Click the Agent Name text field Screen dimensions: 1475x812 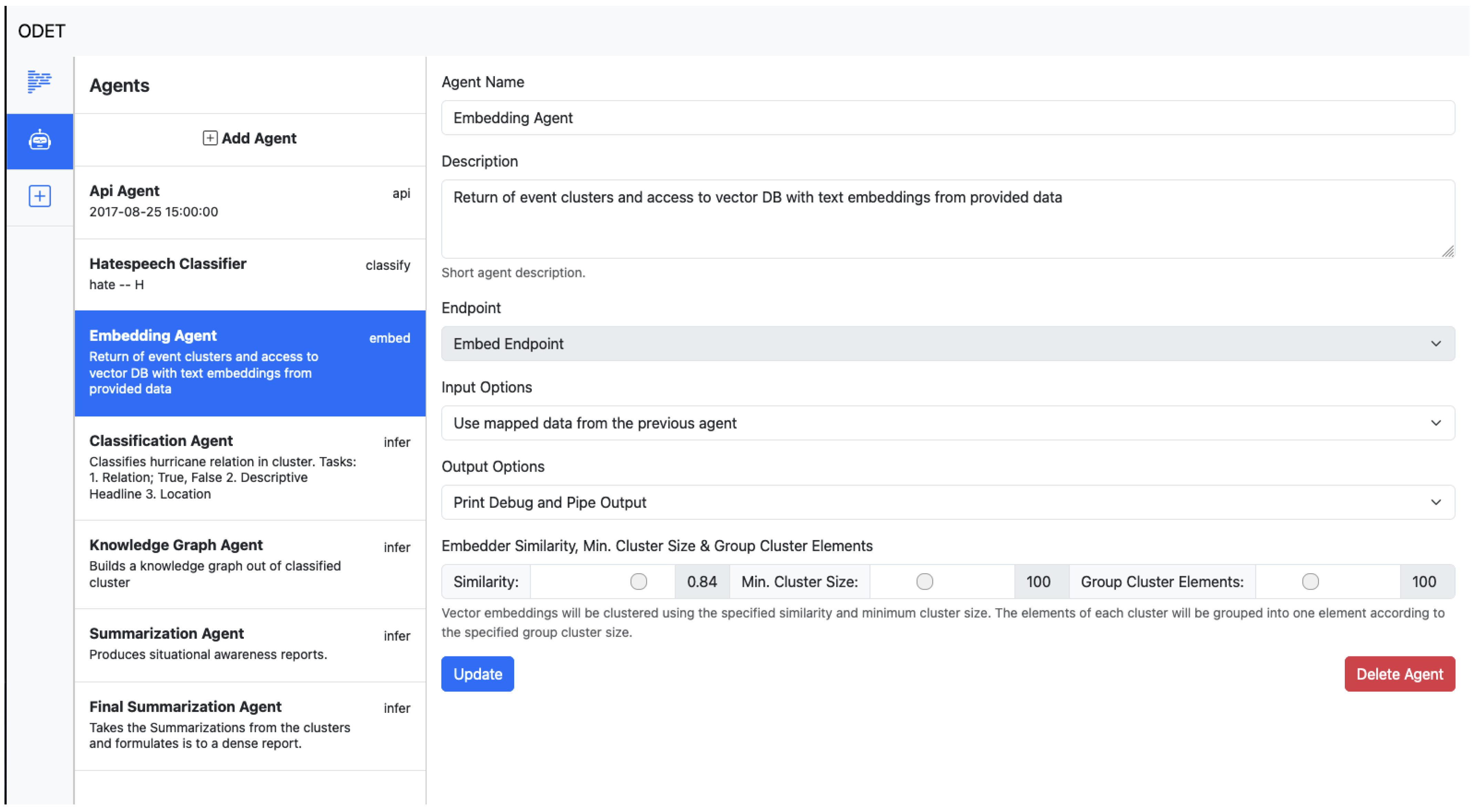pyautogui.click(x=948, y=118)
